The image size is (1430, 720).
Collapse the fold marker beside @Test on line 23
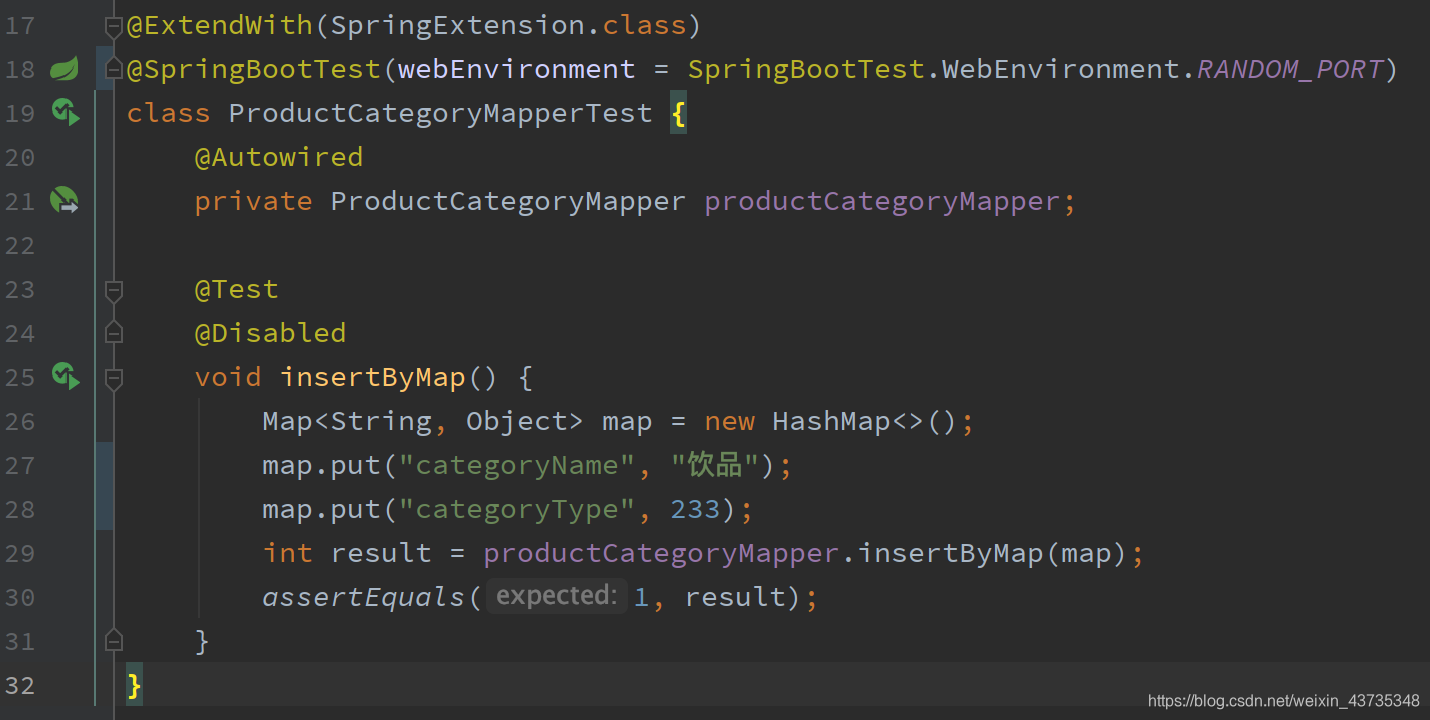coord(114,291)
